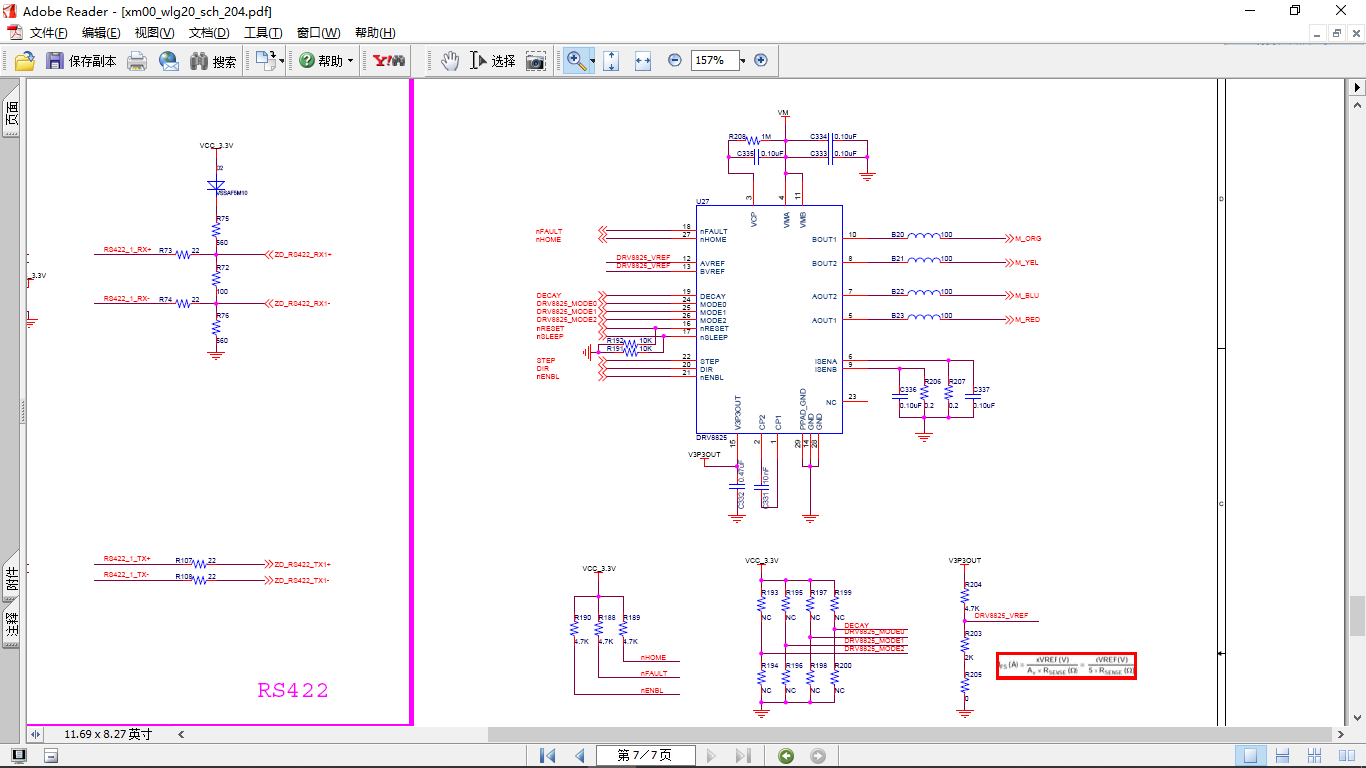Click the grey next view button
The image size is (1366, 768).
(x=818, y=756)
